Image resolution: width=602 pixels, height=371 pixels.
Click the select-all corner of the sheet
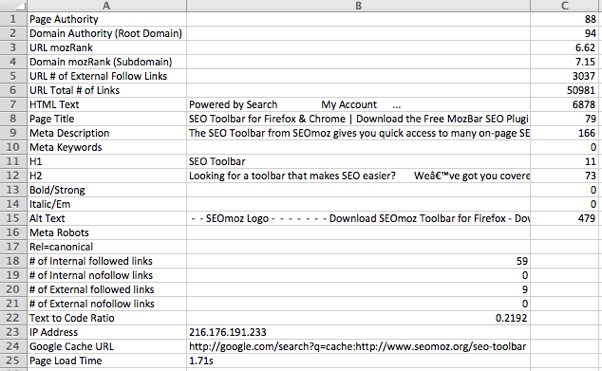click(13, 5)
